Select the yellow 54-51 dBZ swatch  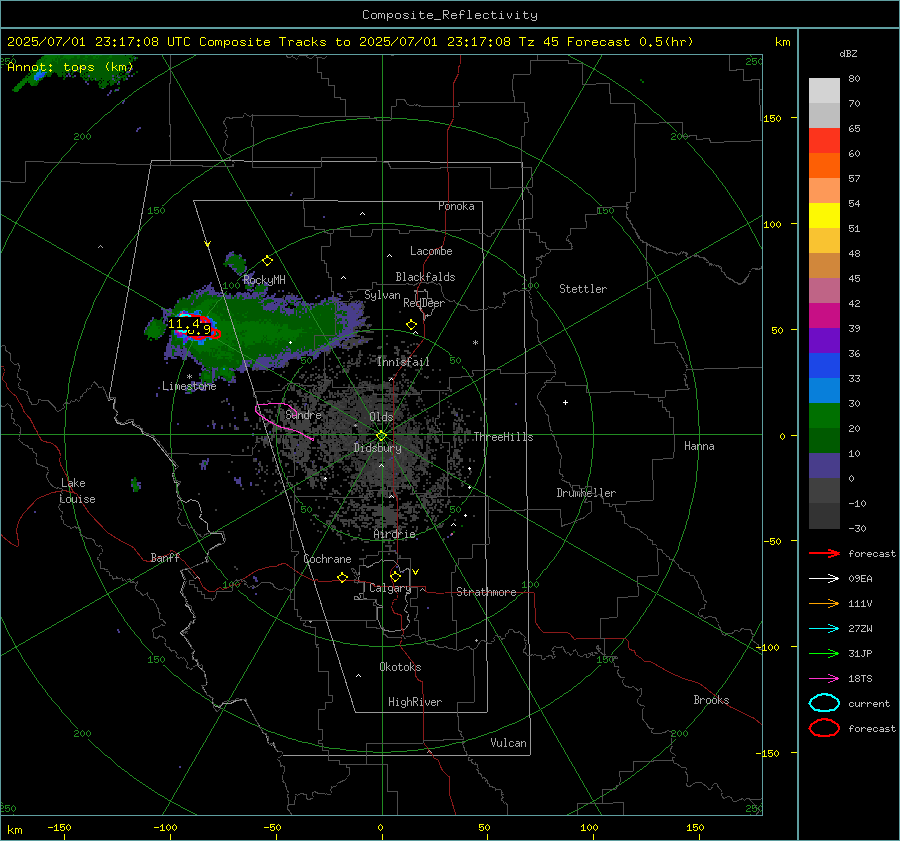(x=824, y=216)
